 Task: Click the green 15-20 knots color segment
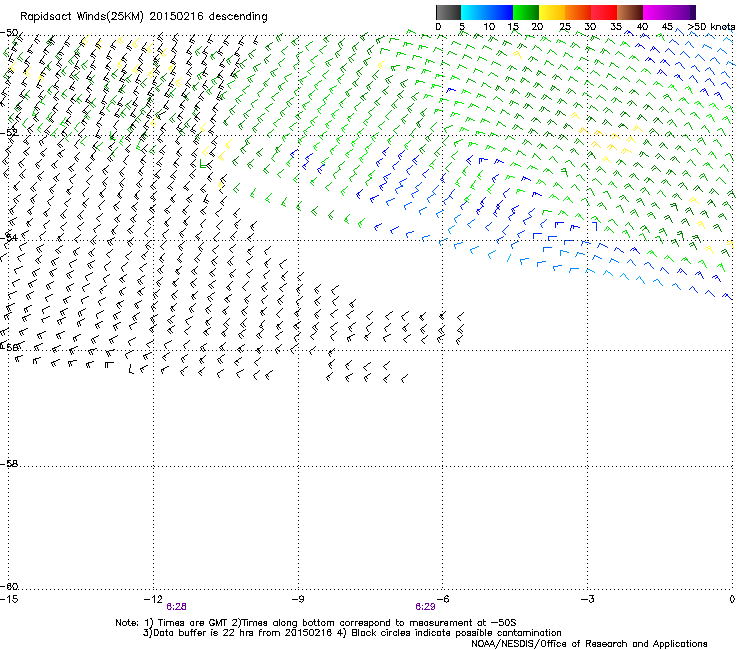(x=526, y=12)
